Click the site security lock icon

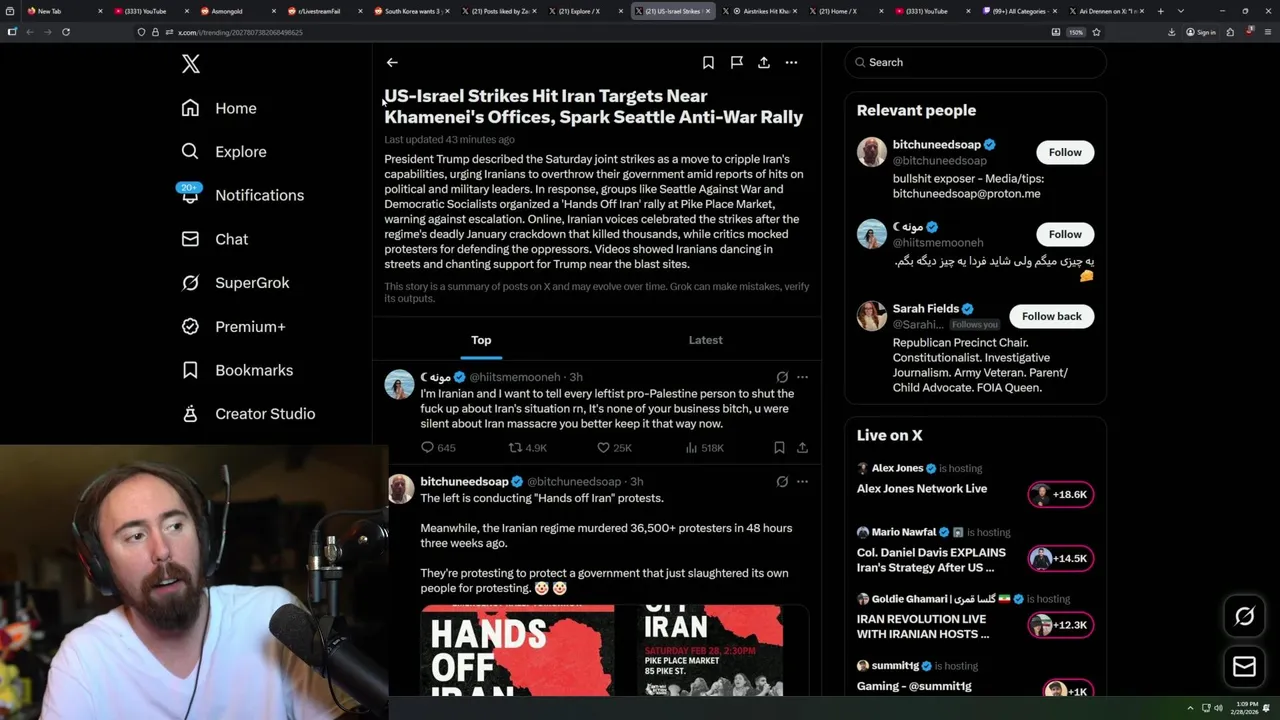pyautogui.click(x=155, y=32)
